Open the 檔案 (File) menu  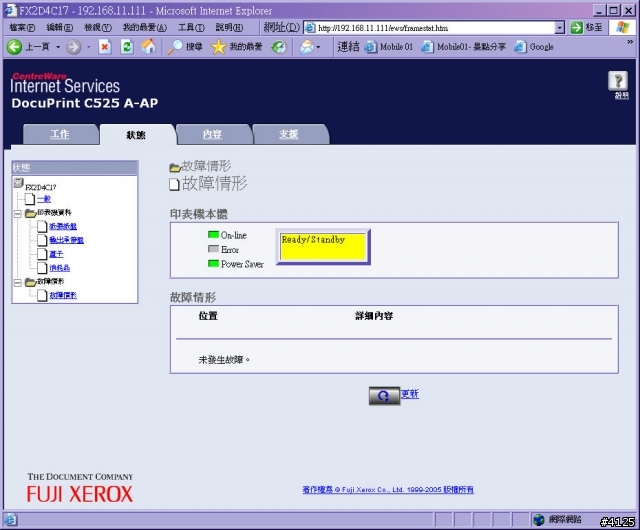[22, 28]
